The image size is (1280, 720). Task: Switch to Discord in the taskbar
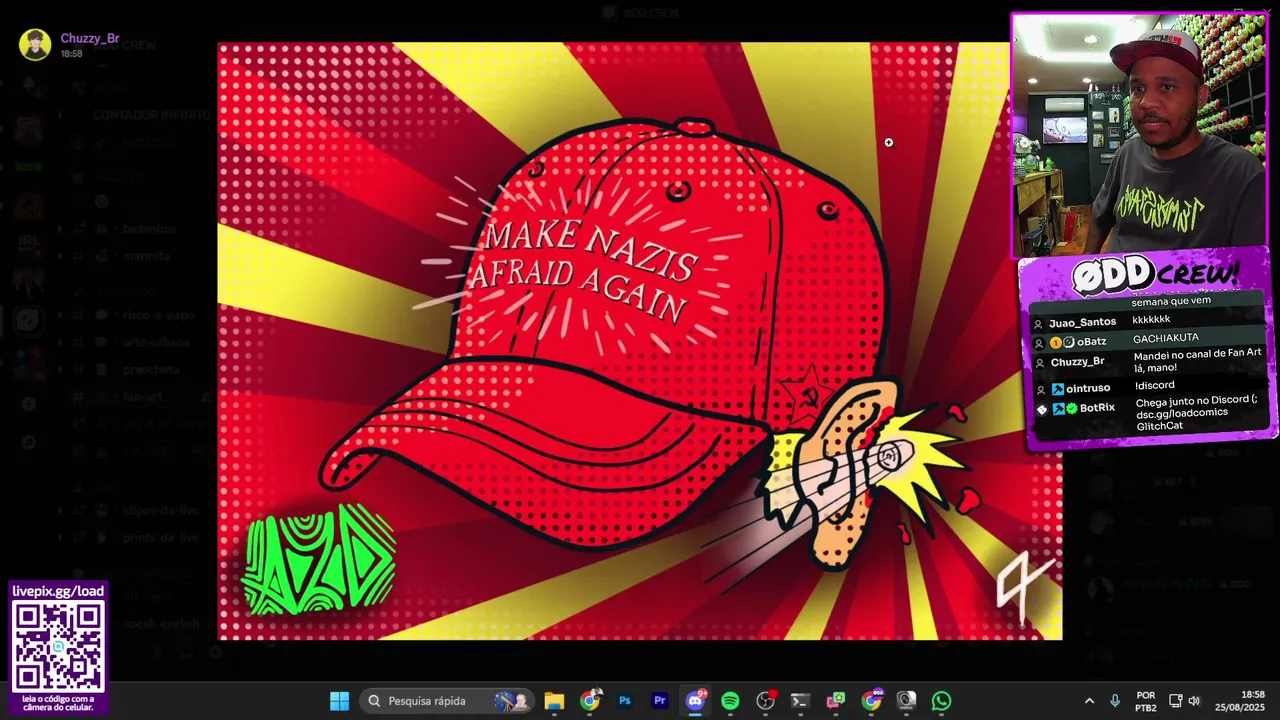pos(695,701)
